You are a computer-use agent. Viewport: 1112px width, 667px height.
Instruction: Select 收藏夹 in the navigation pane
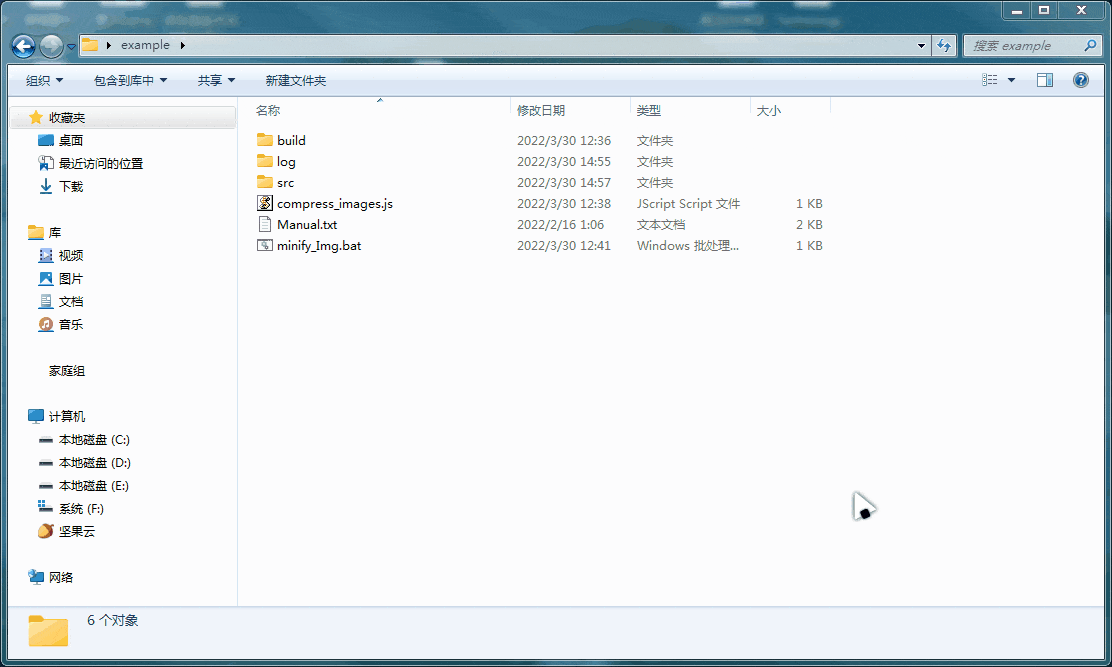tap(67, 118)
